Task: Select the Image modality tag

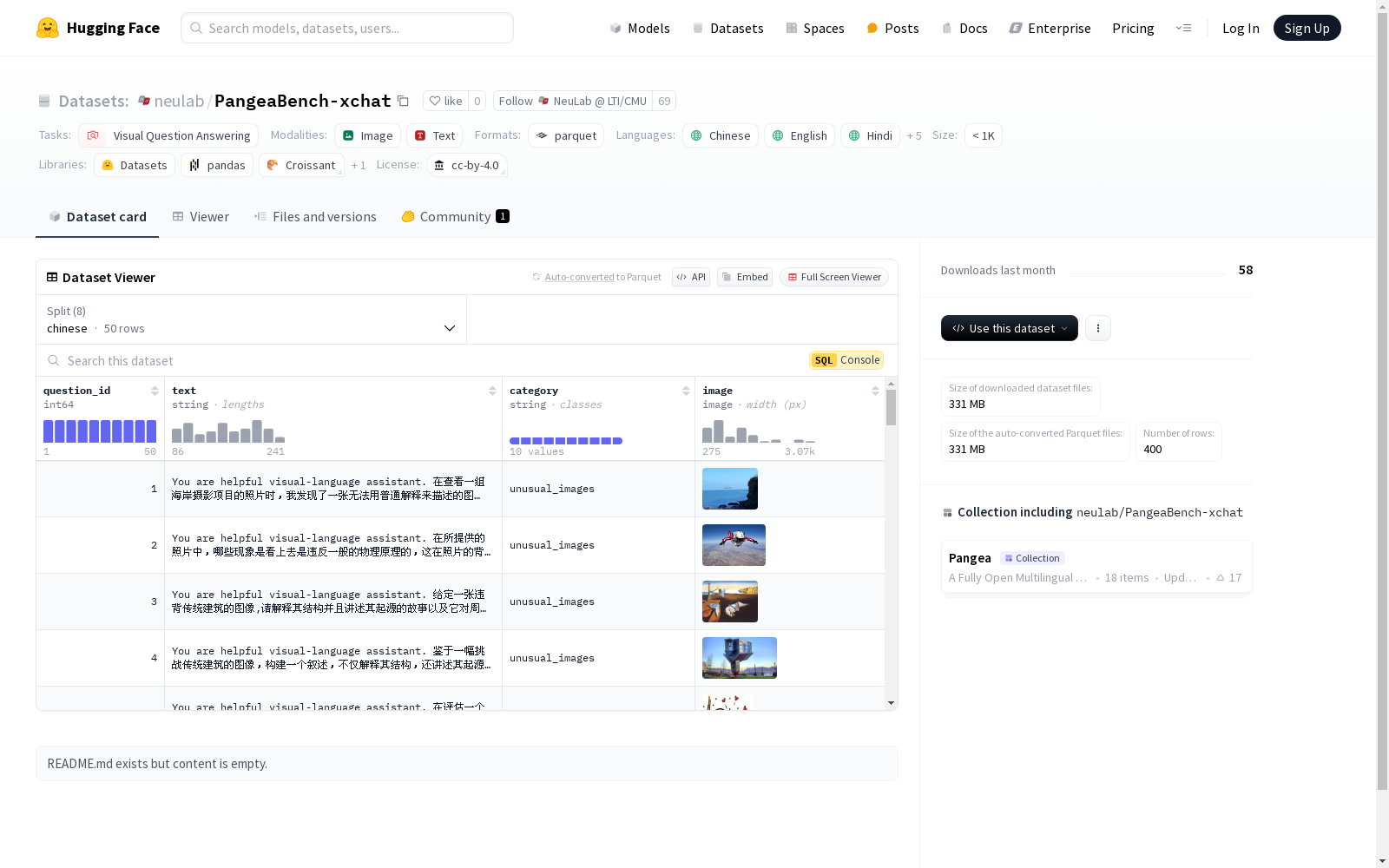Action: [367, 135]
